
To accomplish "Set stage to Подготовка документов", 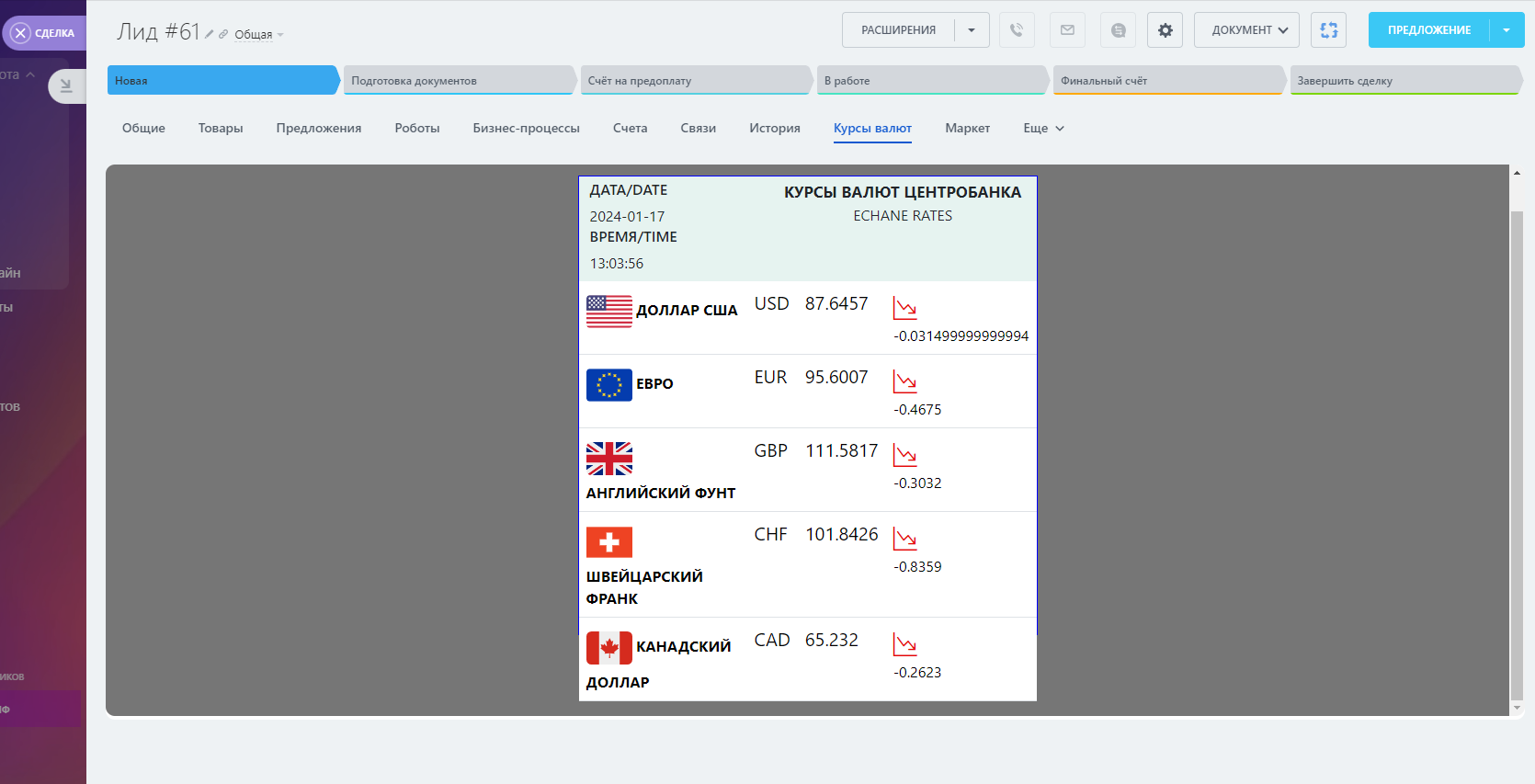I will click(458, 81).
